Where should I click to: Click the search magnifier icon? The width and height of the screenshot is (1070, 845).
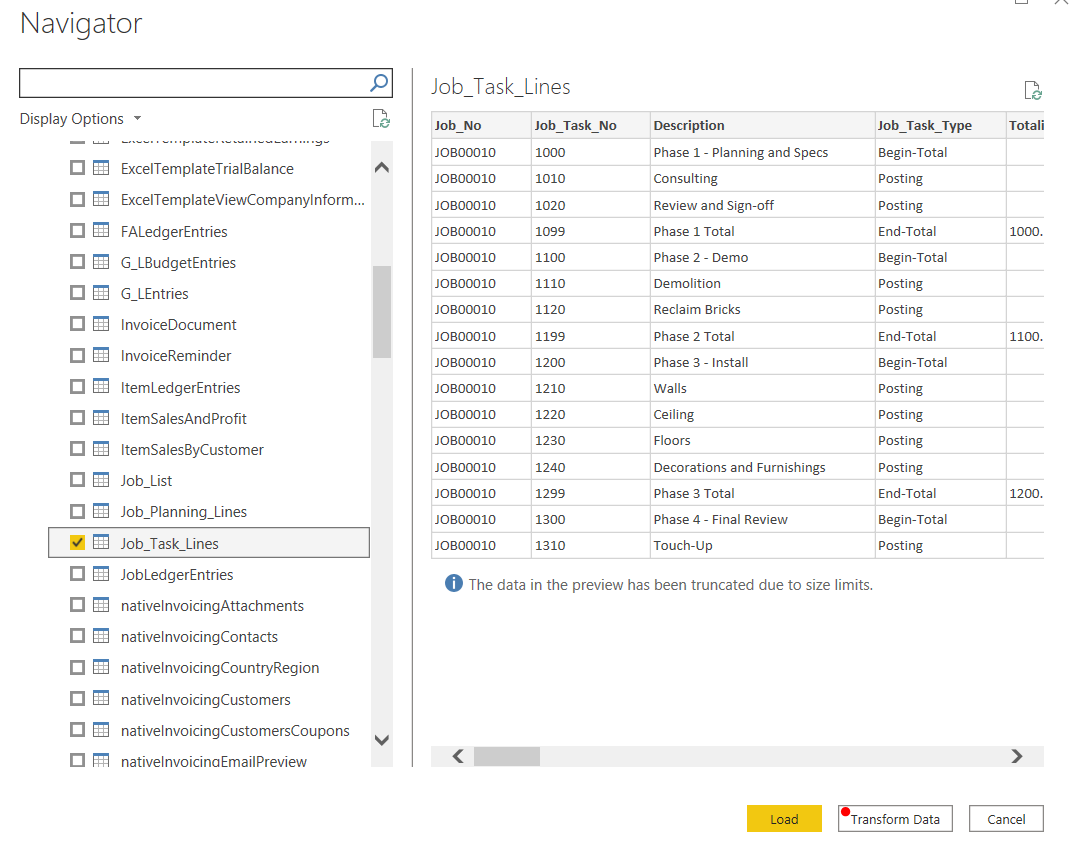coord(377,82)
